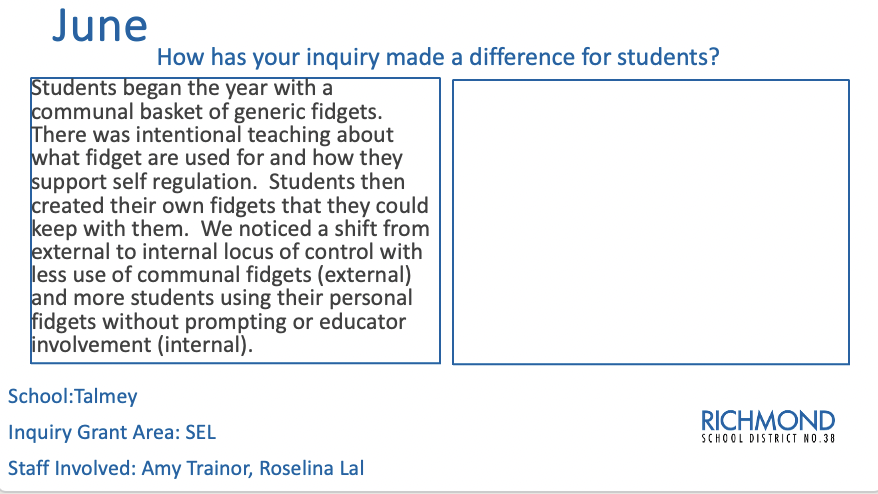
Task: Click the "SCHOOL DISTRICT NO.38" caption under the logo
Action: 768,439
